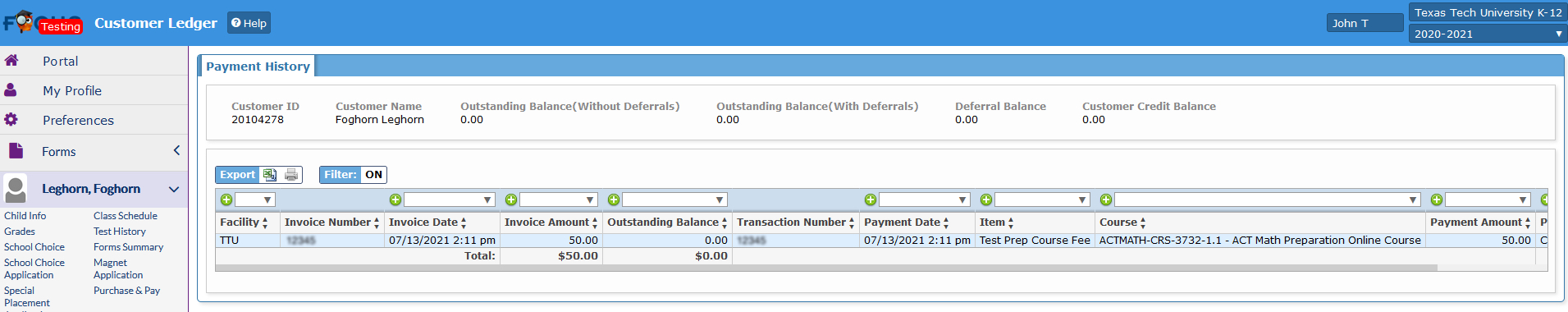Click the Texas Tech University K-12 selector
Viewport: 1568px width, 312px height.
coord(1488,12)
